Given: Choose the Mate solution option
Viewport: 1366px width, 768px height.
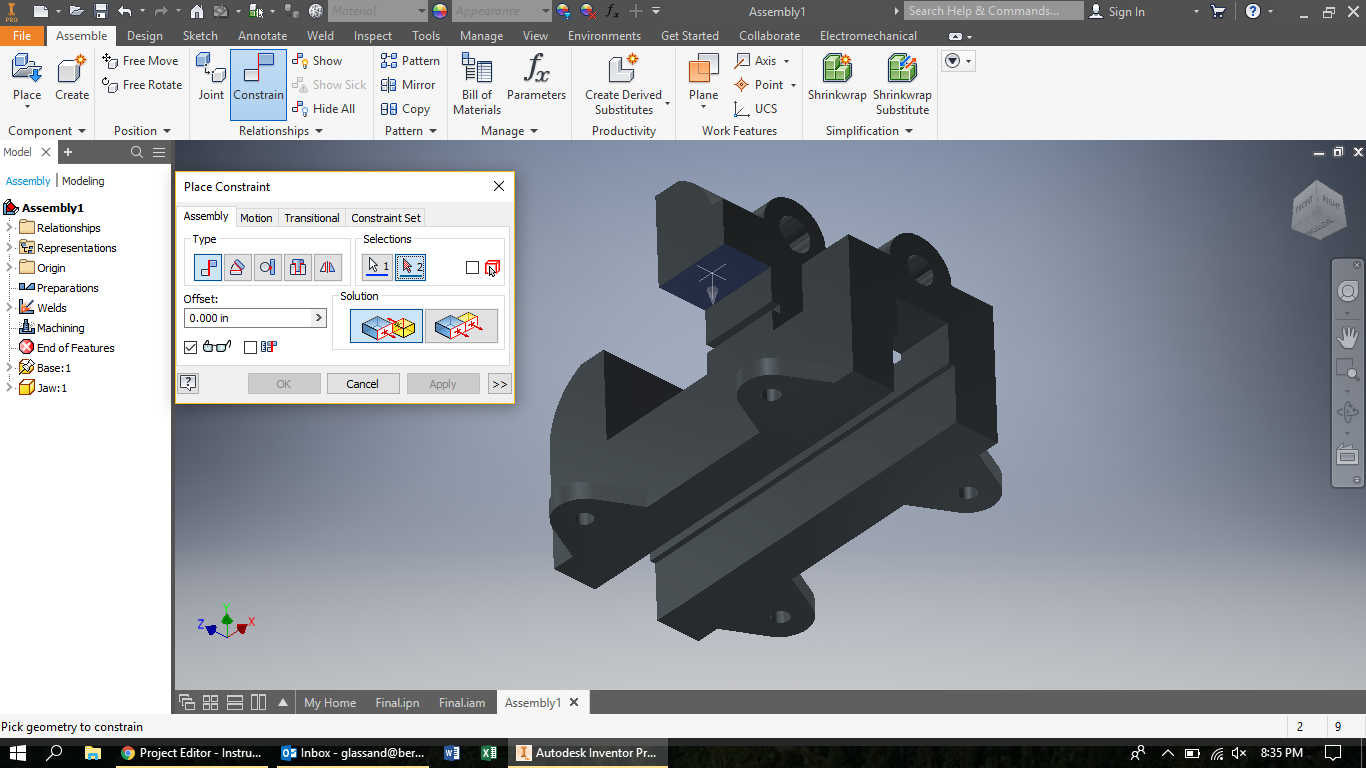Looking at the screenshot, I should tap(386, 326).
